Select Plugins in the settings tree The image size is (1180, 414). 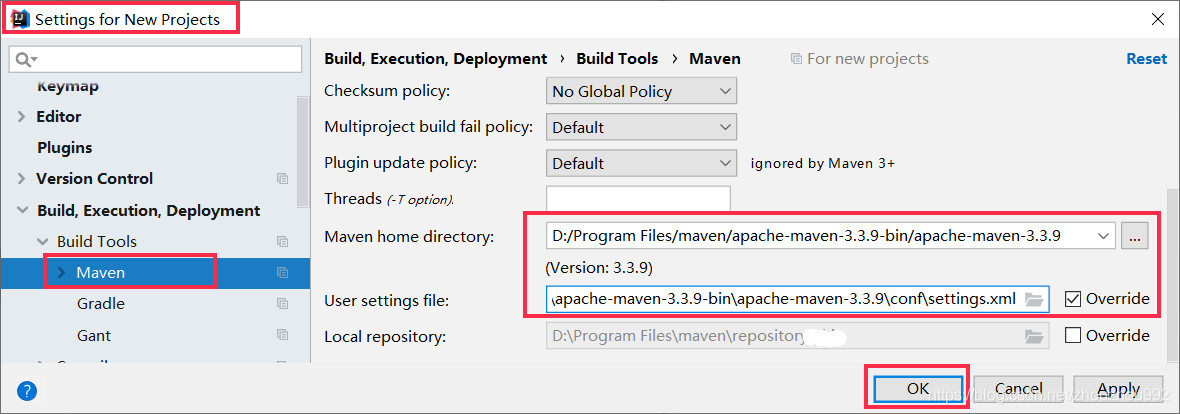[x=65, y=148]
